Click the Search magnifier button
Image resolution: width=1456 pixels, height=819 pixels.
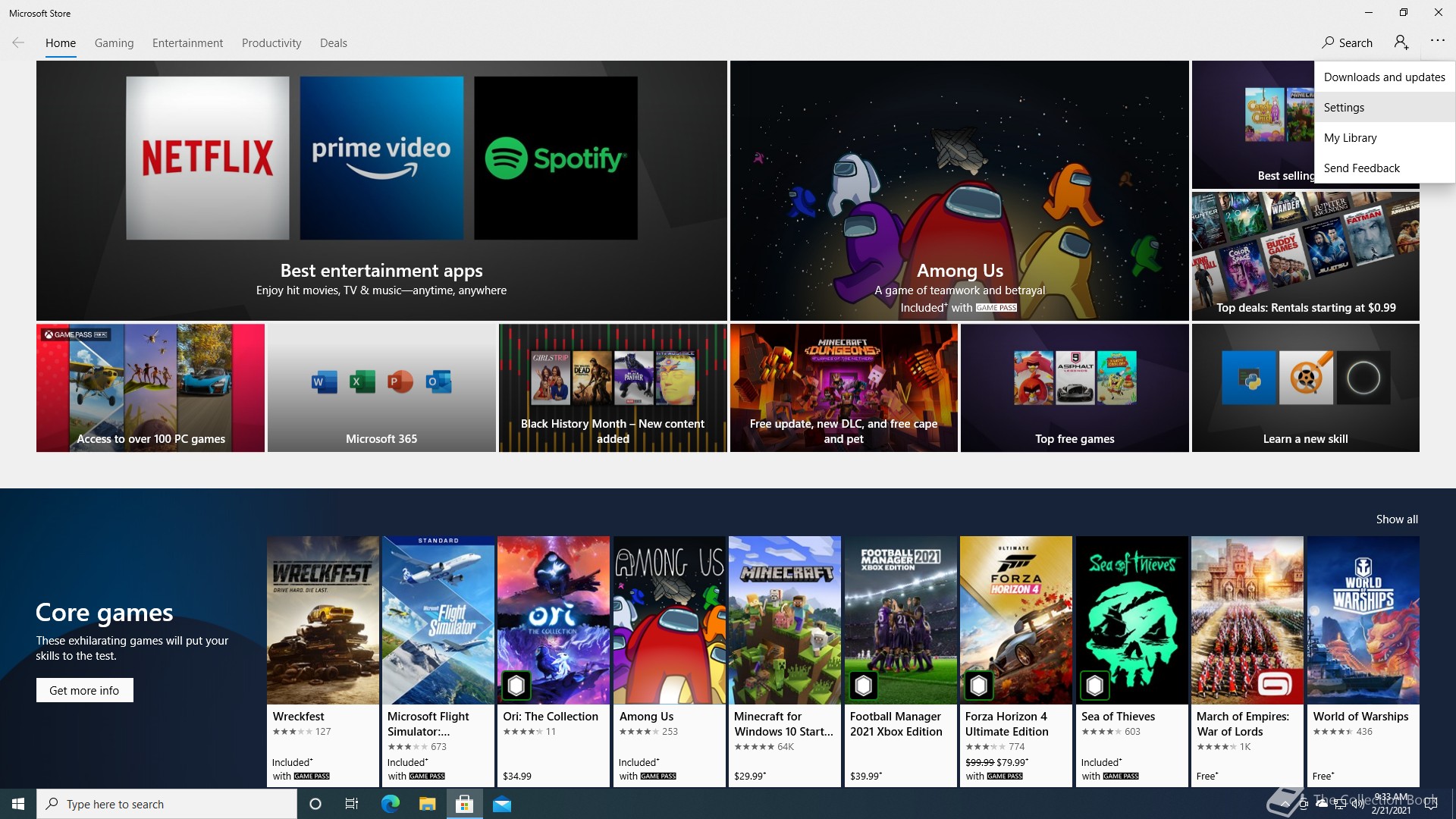tap(1347, 43)
